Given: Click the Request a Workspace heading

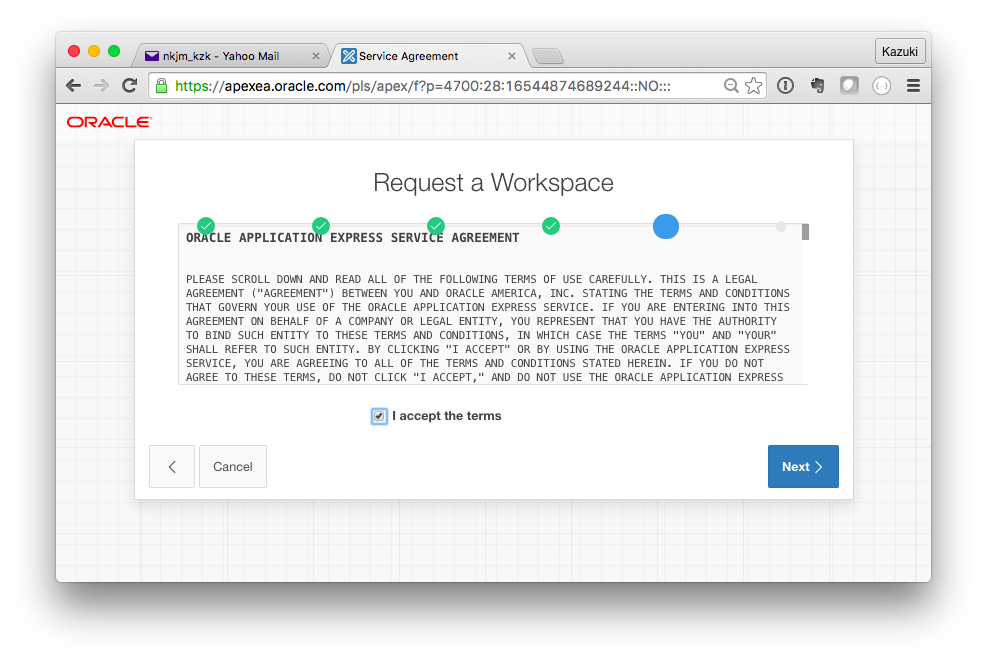Looking at the screenshot, I should (494, 182).
